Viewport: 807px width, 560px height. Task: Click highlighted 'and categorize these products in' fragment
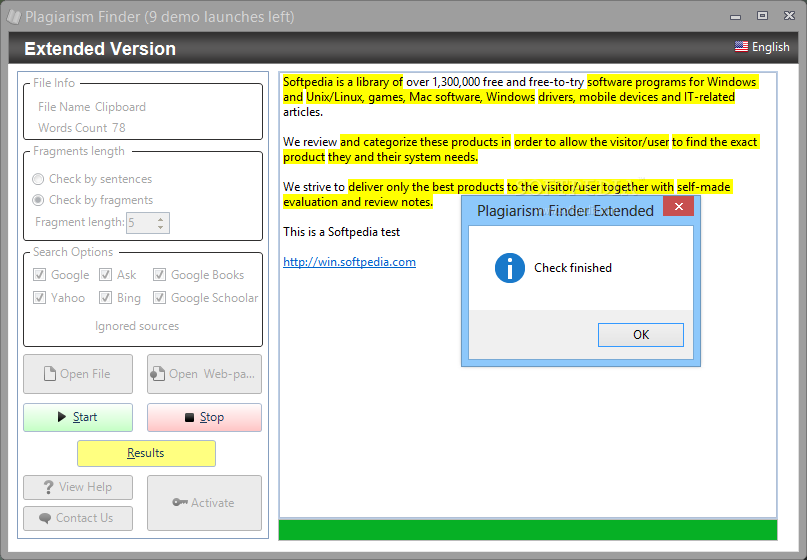click(x=425, y=142)
